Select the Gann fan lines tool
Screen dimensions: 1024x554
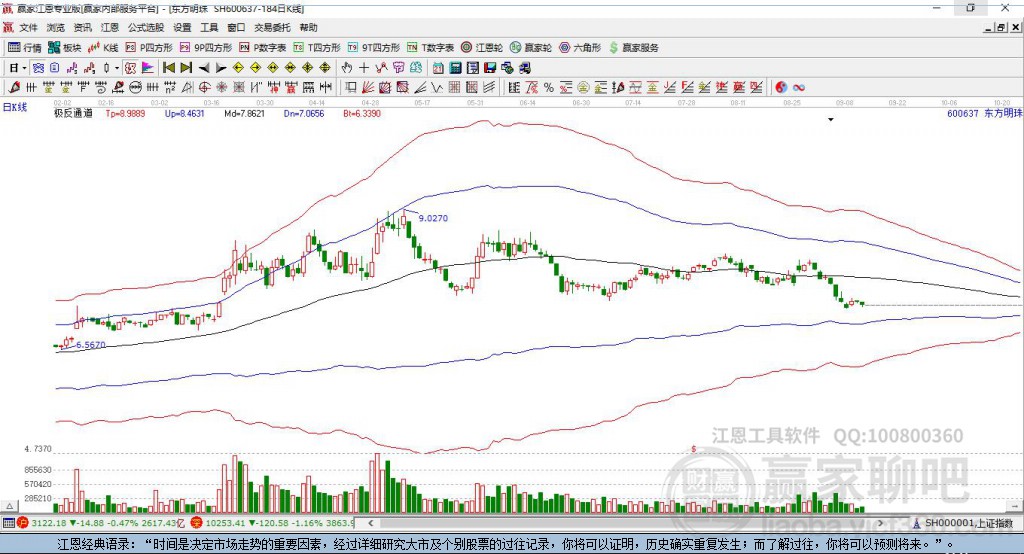tap(368, 87)
